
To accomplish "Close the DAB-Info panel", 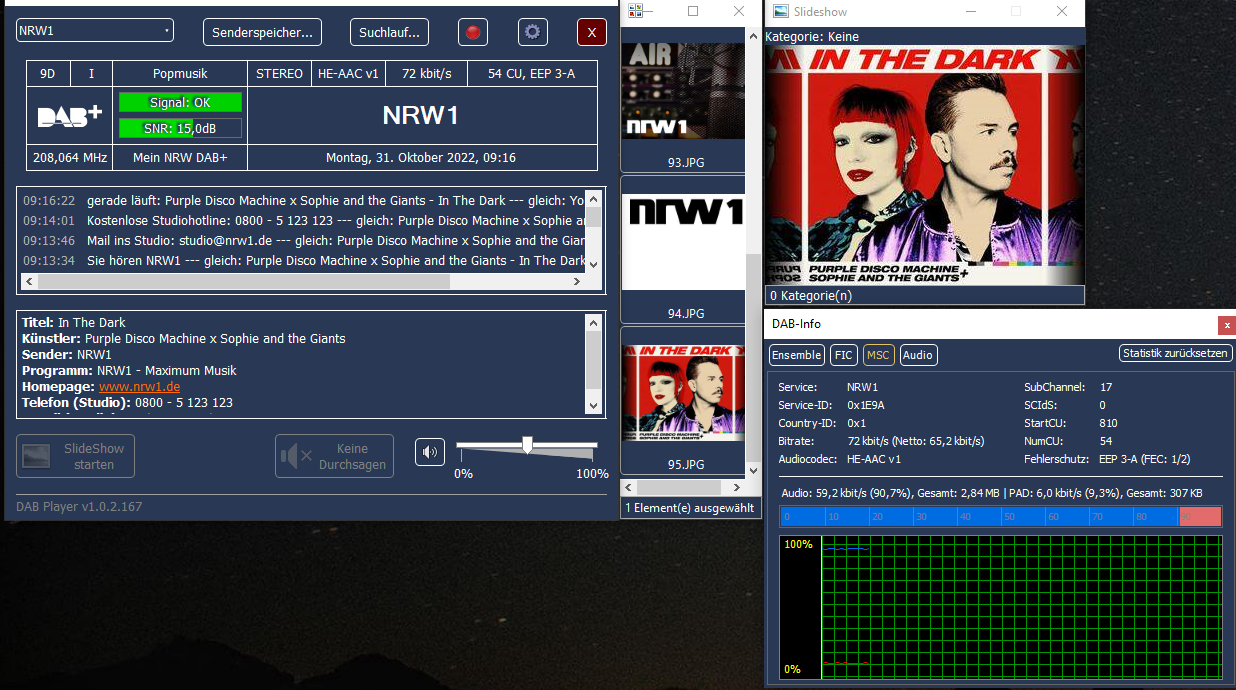I will tap(1226, 325).
